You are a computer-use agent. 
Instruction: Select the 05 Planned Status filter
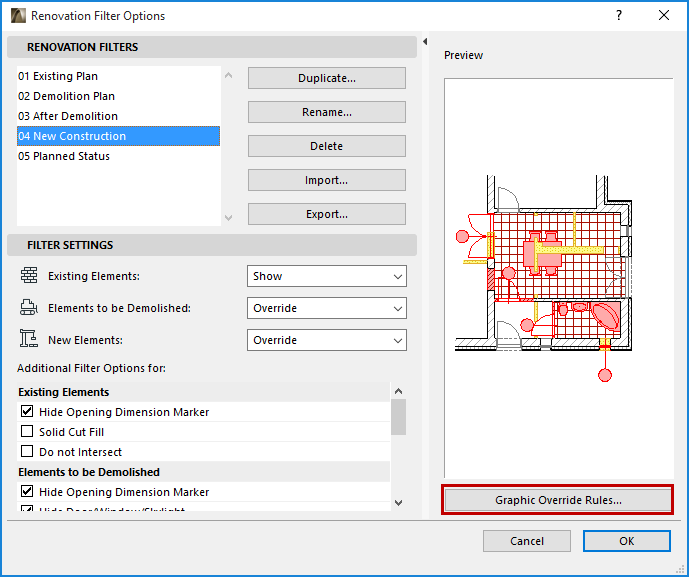click(118, 156)
